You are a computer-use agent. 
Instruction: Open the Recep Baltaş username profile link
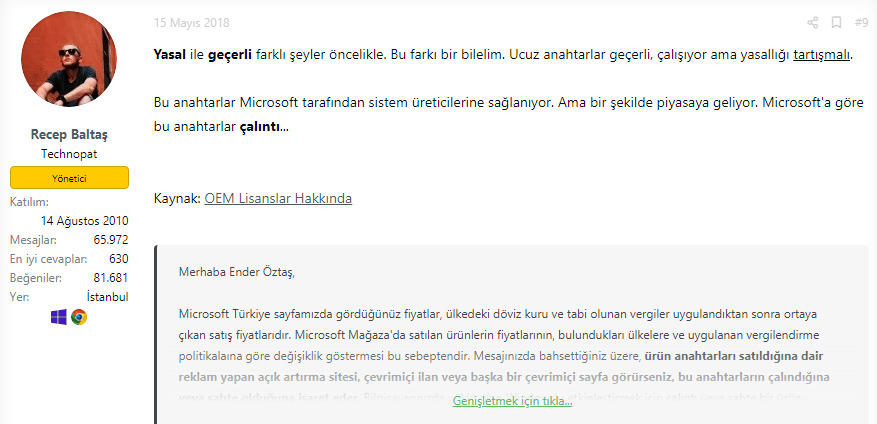(x=69, y=135)
